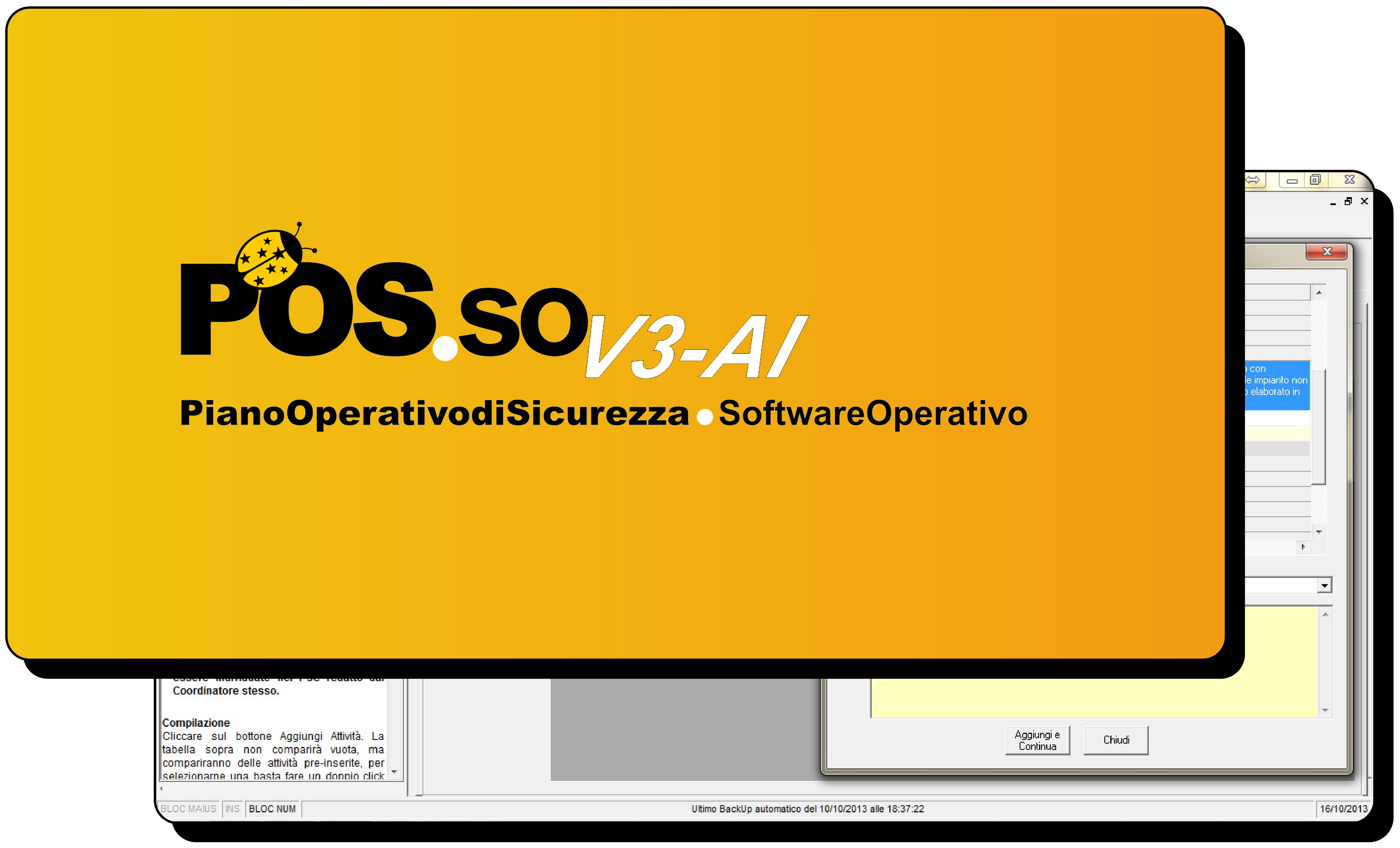This screenshot has width=1400, height=848.
Task: Click the 'Compilazione' heading in help panel
Action: pyautogui.click(x=196, y=723)
